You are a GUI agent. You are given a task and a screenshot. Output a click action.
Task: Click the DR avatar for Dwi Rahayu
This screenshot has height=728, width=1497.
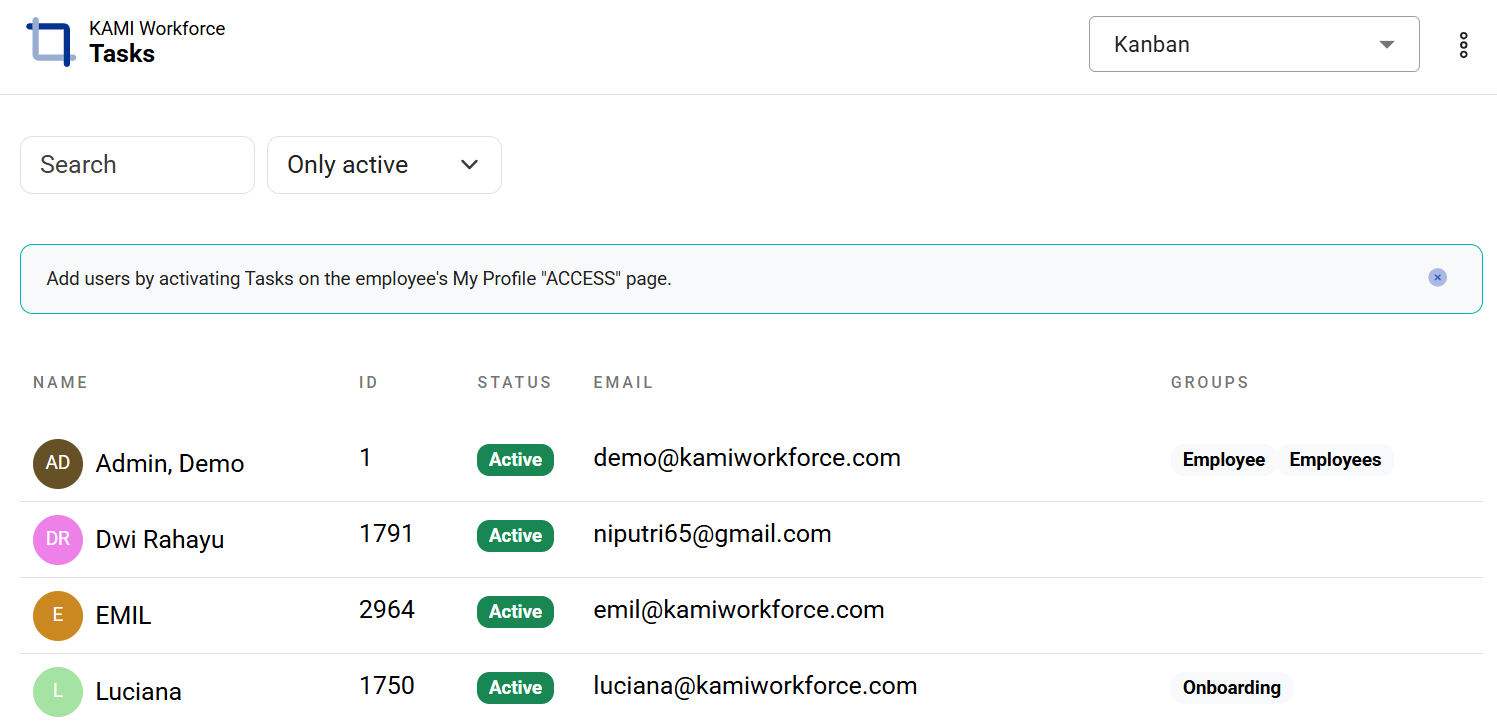pyautogui.click(x=57, y=540)
